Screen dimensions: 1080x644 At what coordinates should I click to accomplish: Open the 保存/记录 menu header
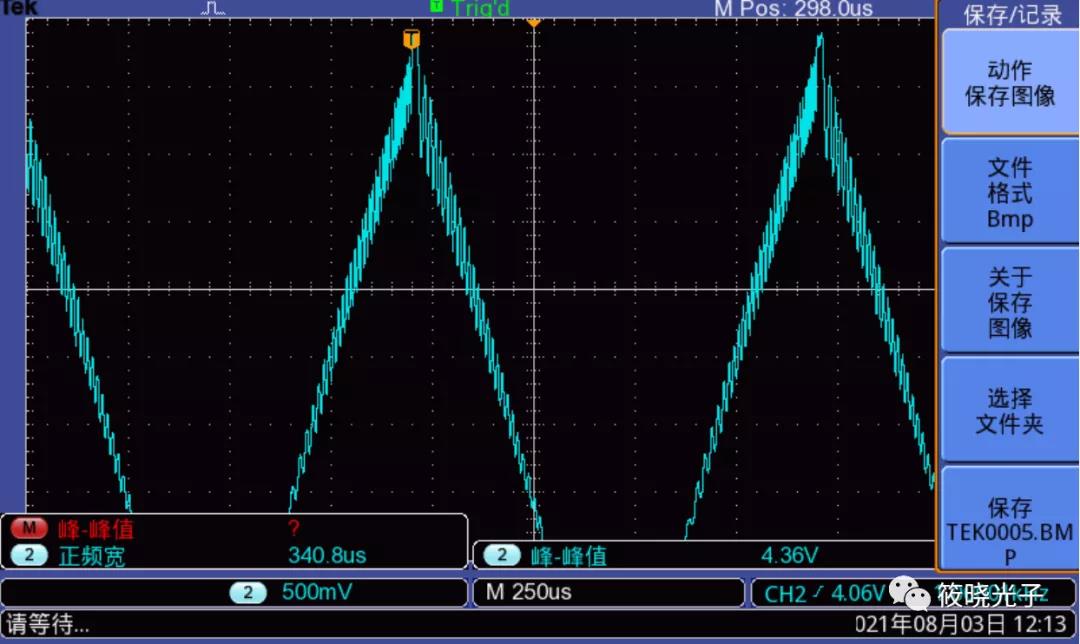1009,14
